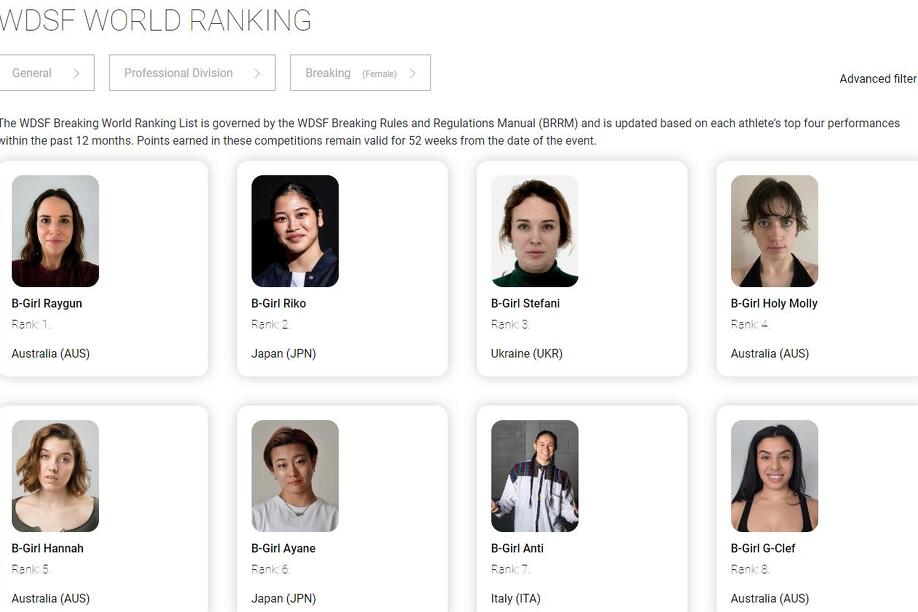Click the B-Girl Raygun name link

point(47,303)
